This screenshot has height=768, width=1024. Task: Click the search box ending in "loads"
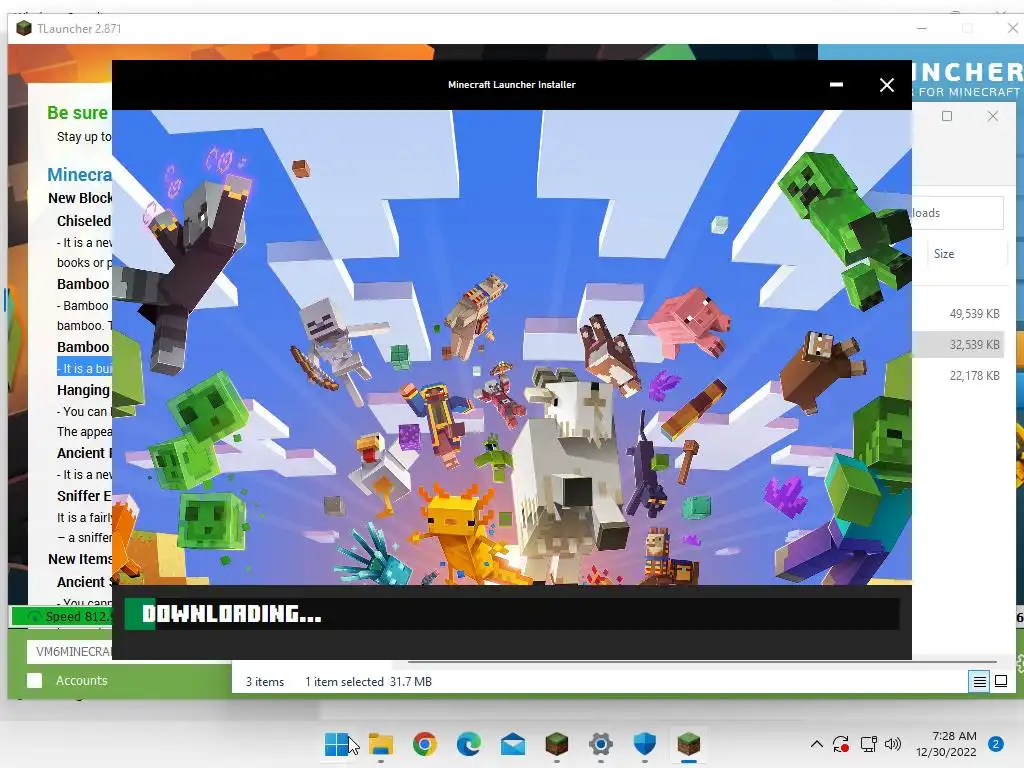click(957, 213)
